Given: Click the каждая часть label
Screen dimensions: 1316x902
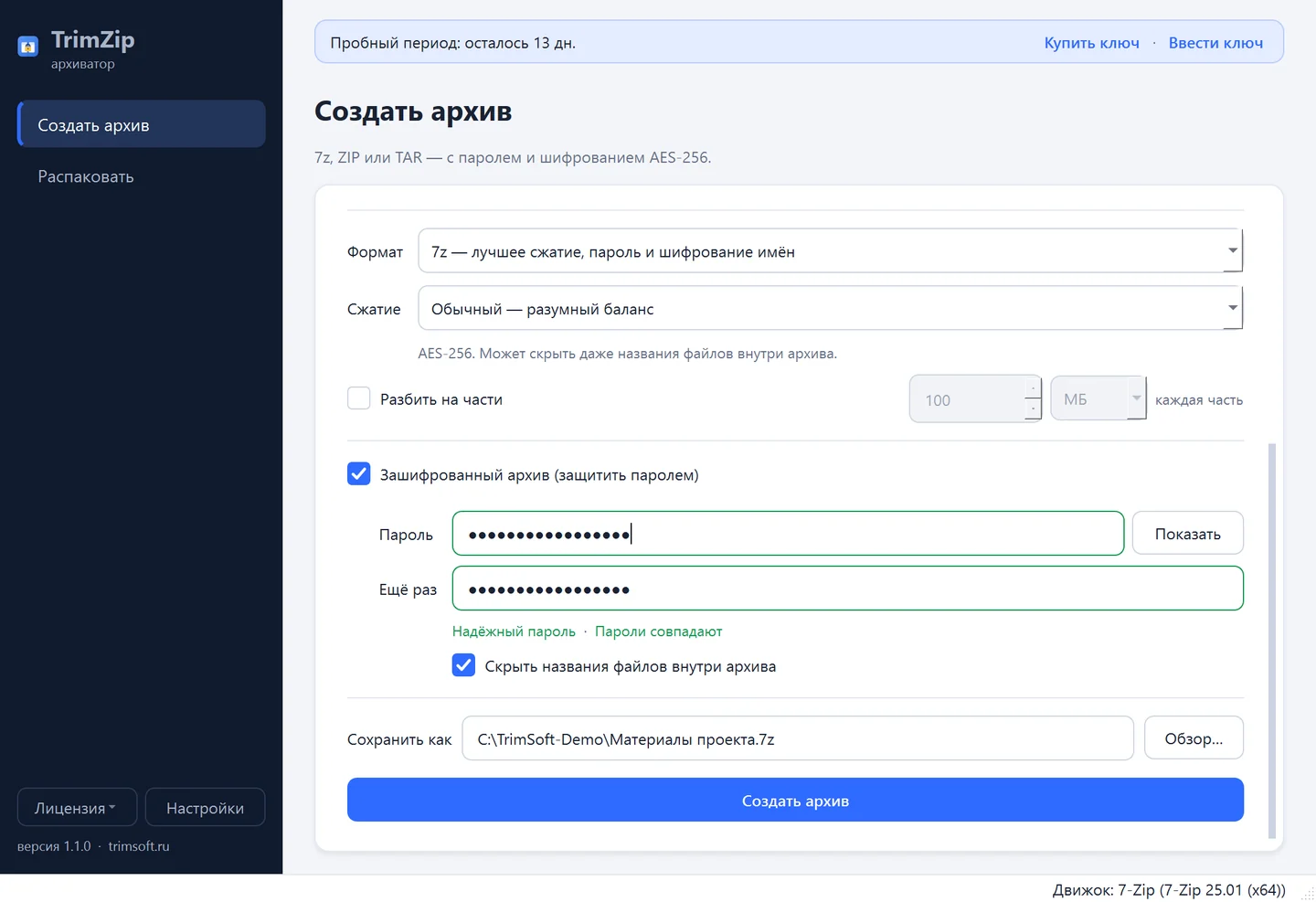Looking at the screenshot, I should [1199, 400].
